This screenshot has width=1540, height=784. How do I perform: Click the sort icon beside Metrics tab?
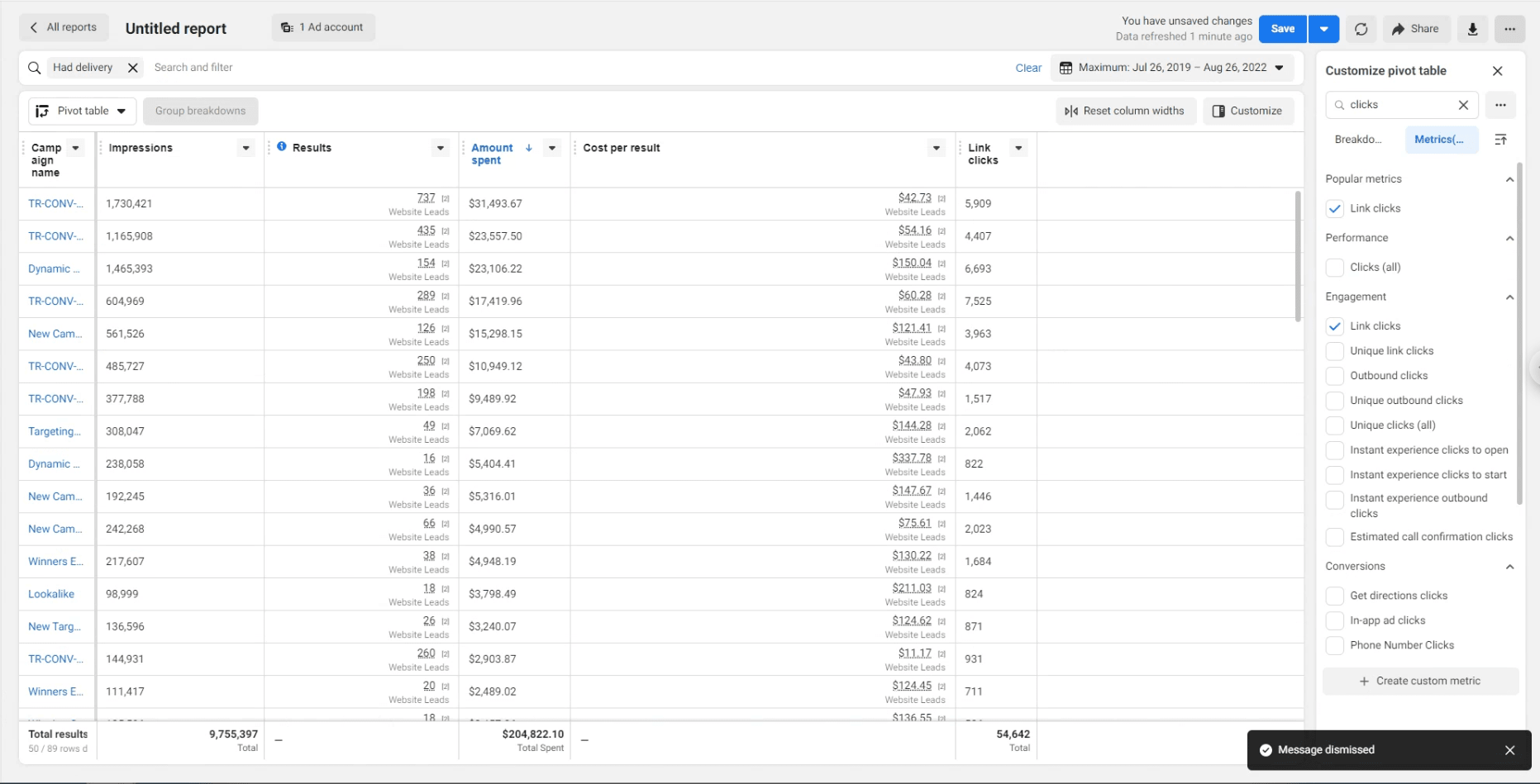point(1500,140)
